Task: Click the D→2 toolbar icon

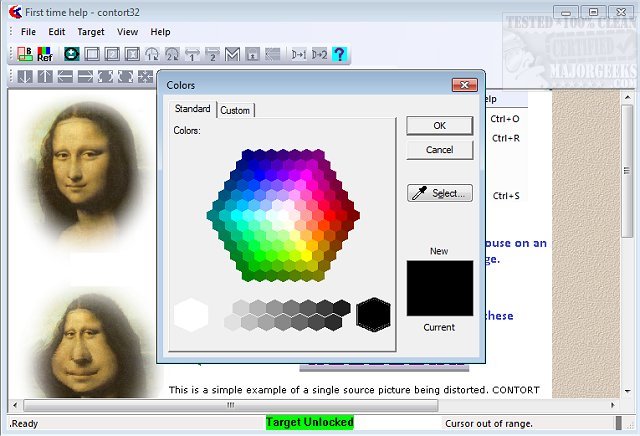Action: [319, 54]
